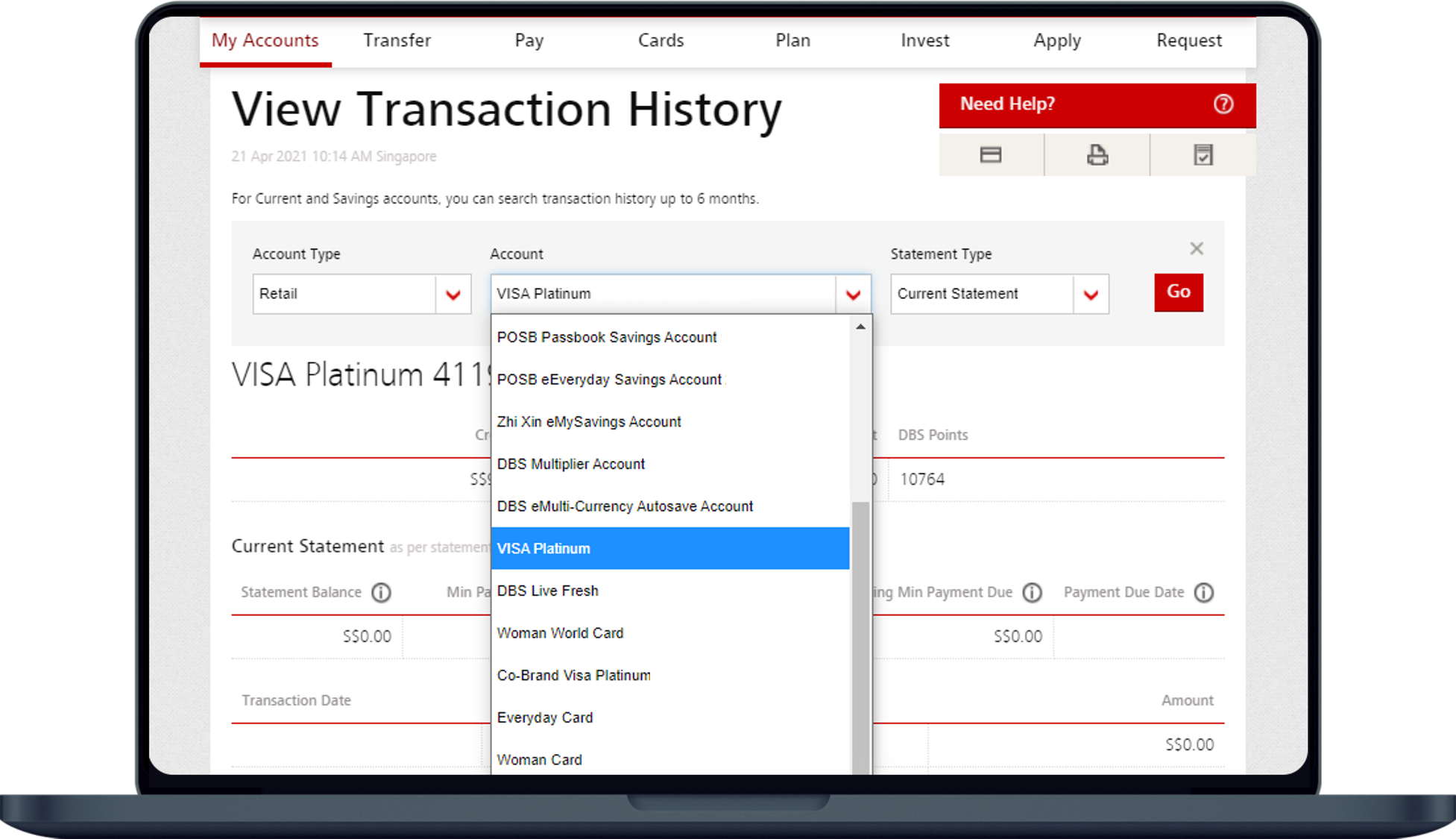
Task: Pick DBS Live Fresh in dropdown
Action: click(x=548, y=591)
